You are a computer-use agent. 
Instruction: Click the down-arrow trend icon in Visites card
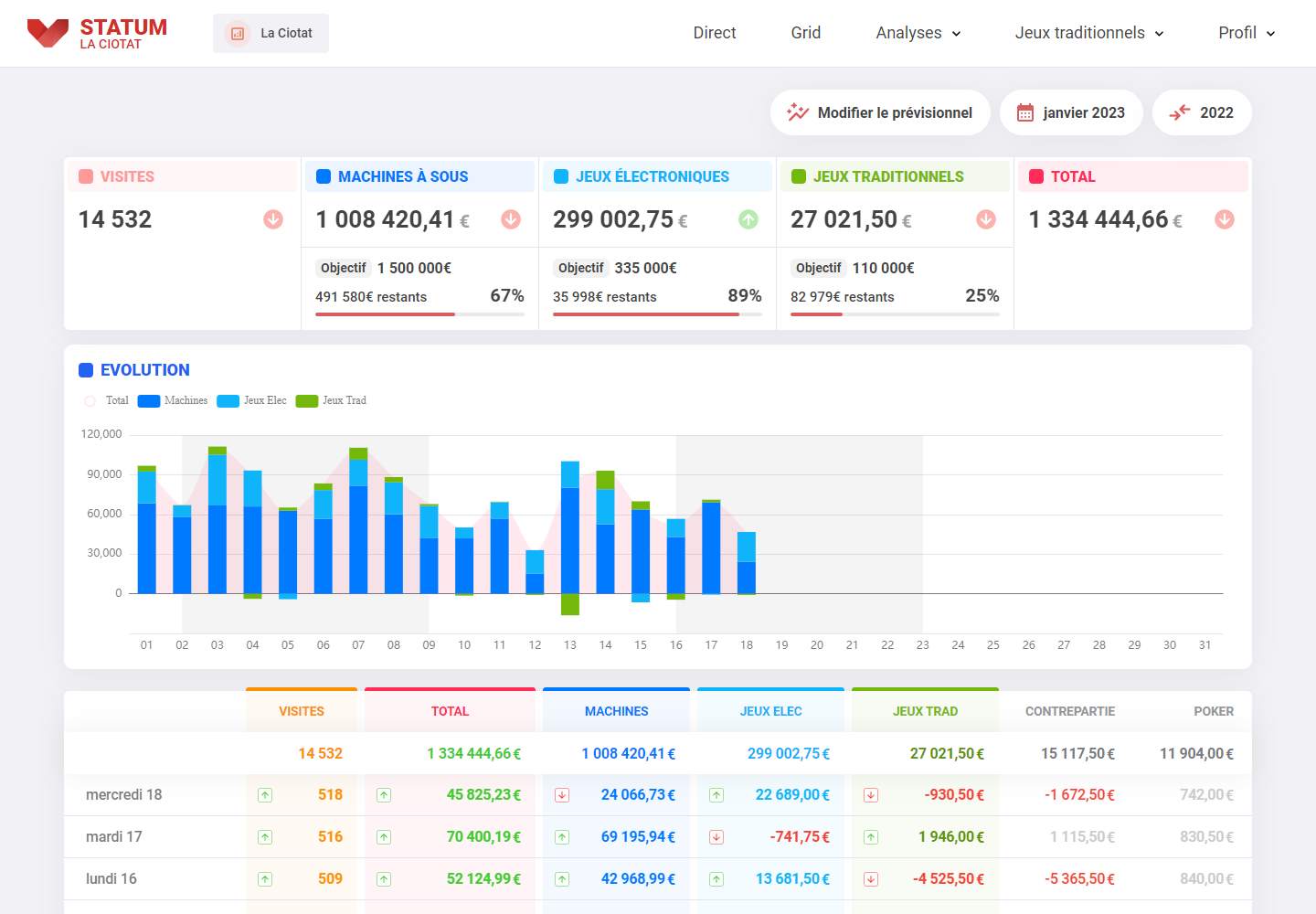(x=273, y=219)
